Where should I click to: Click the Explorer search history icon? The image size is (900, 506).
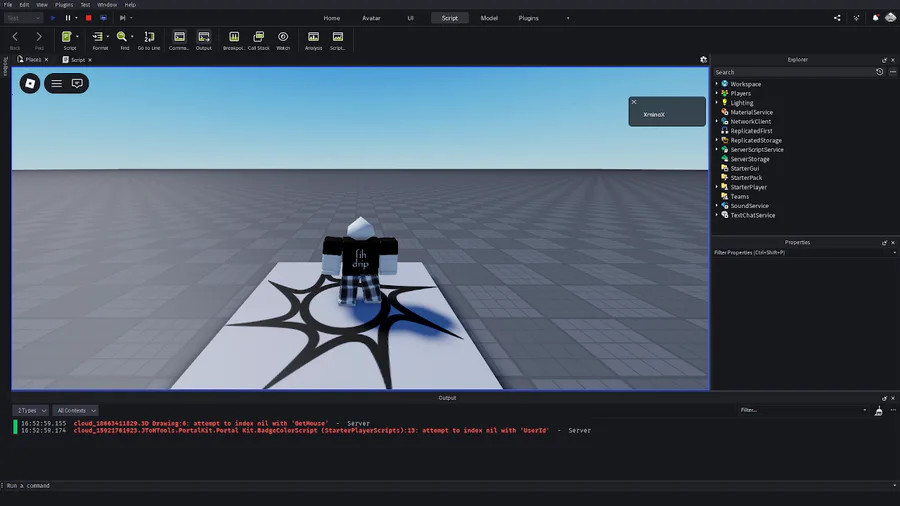[x=879, y=72]
